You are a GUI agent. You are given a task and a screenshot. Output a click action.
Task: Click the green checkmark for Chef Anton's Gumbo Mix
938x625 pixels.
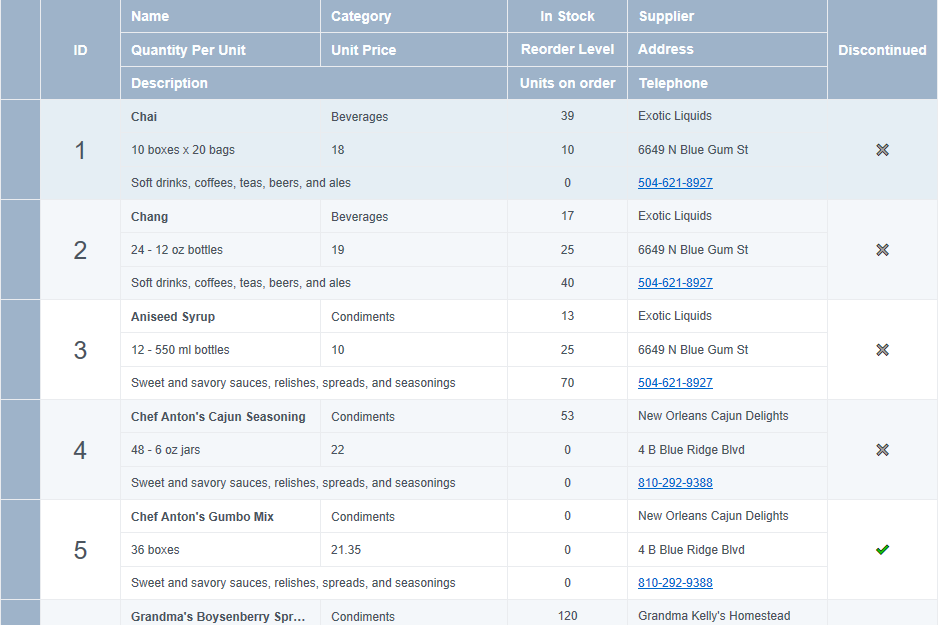tap(882, 549)
